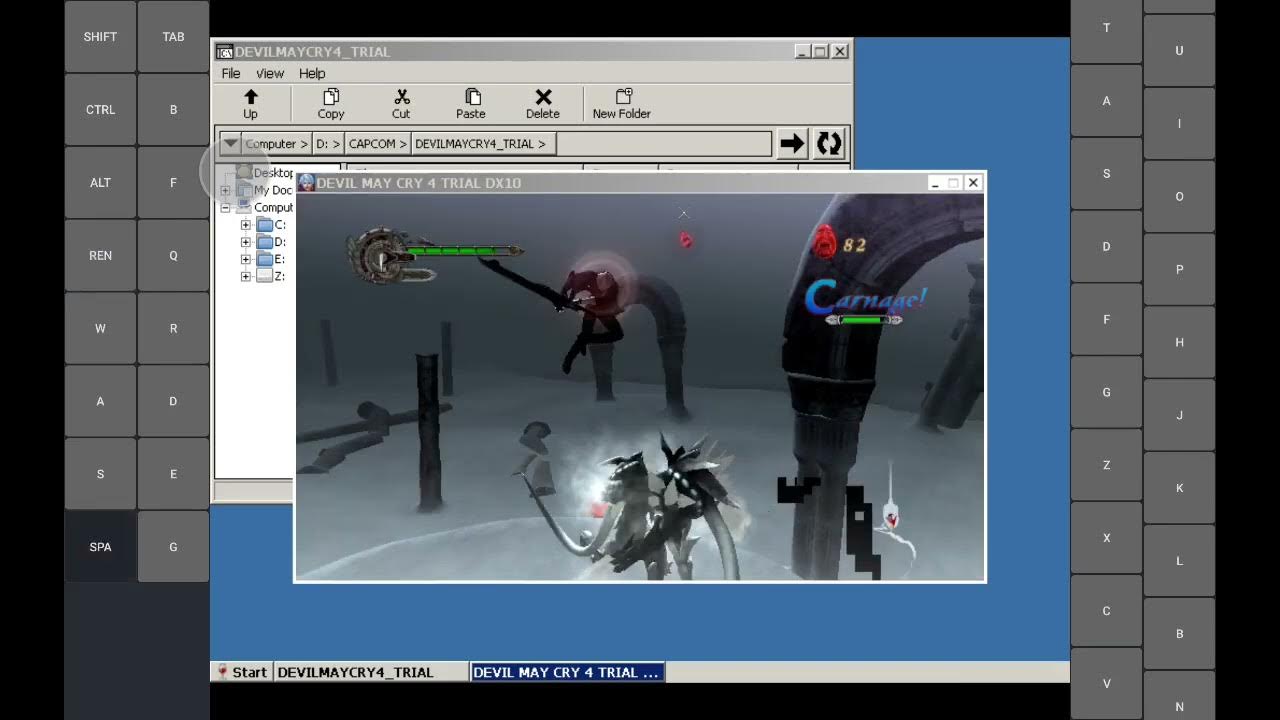Image resolution: width=1280 pixels, height=720 pixels.
Task: Expand the Z: drive node
Action: point(246,276)
